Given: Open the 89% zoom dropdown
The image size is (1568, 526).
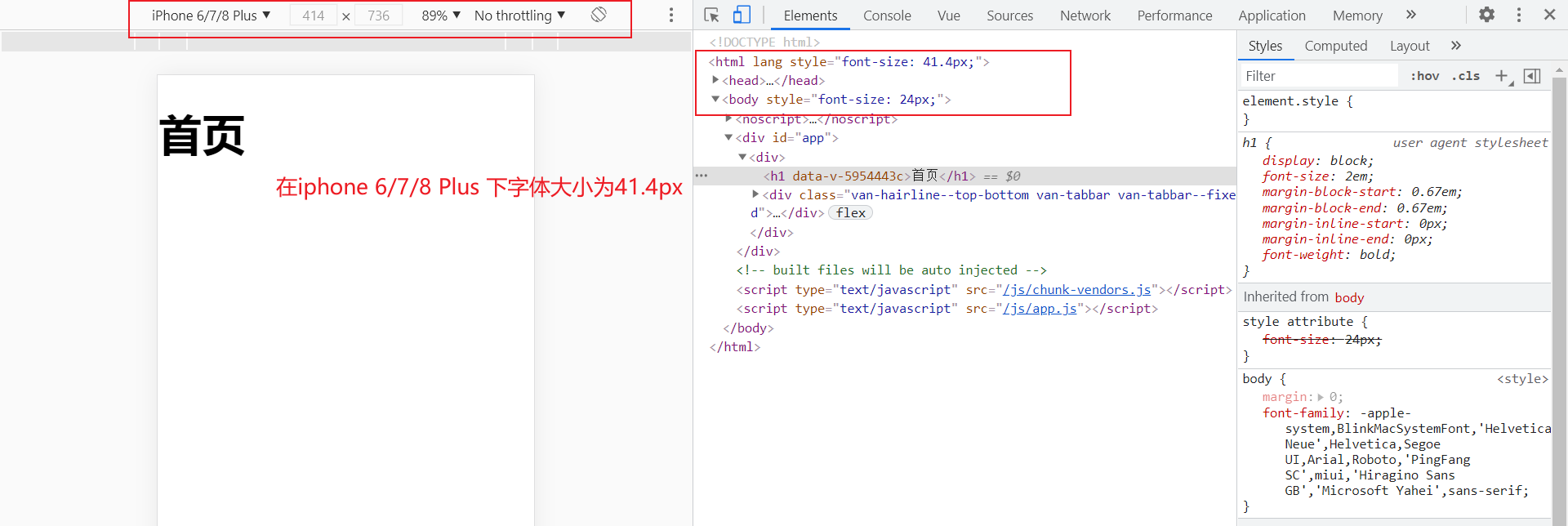Looking at the screenshot, I should click(x=441, y=16).
